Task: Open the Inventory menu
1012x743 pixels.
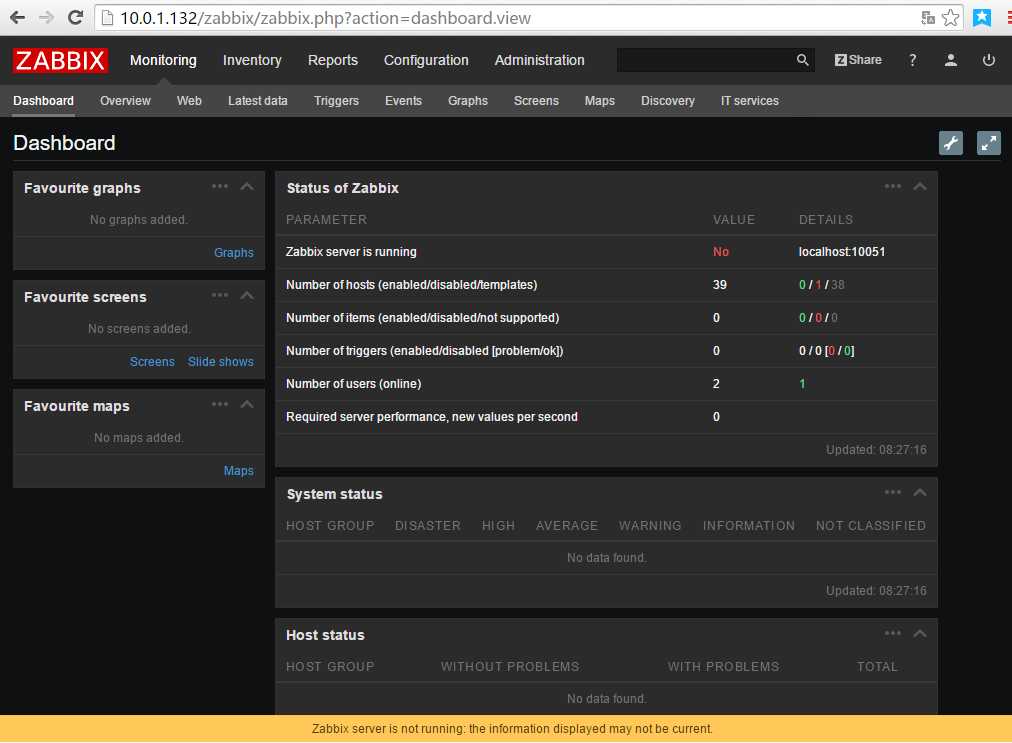Action: [252, 60]
